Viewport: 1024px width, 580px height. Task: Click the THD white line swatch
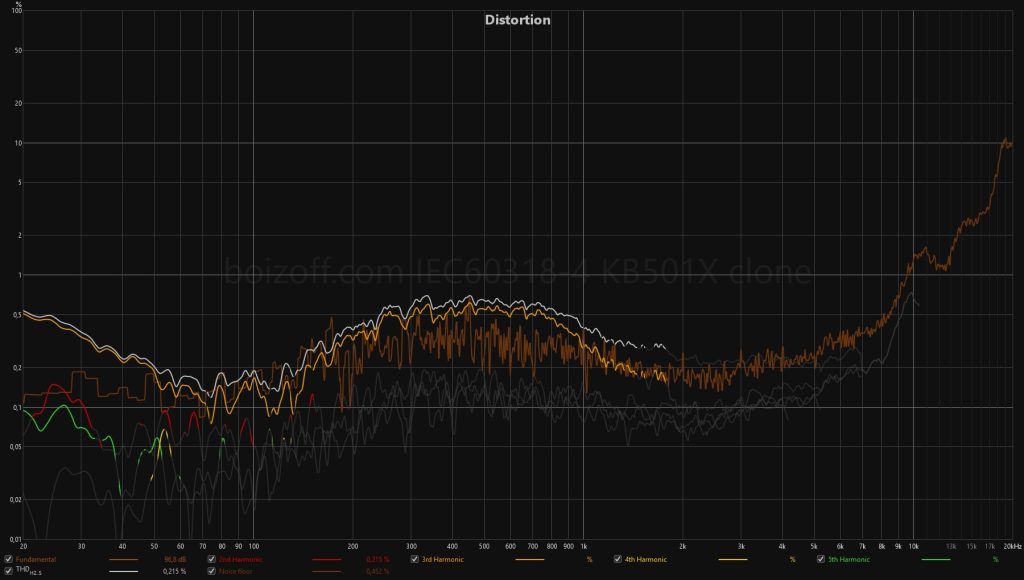tap(123, 572)
